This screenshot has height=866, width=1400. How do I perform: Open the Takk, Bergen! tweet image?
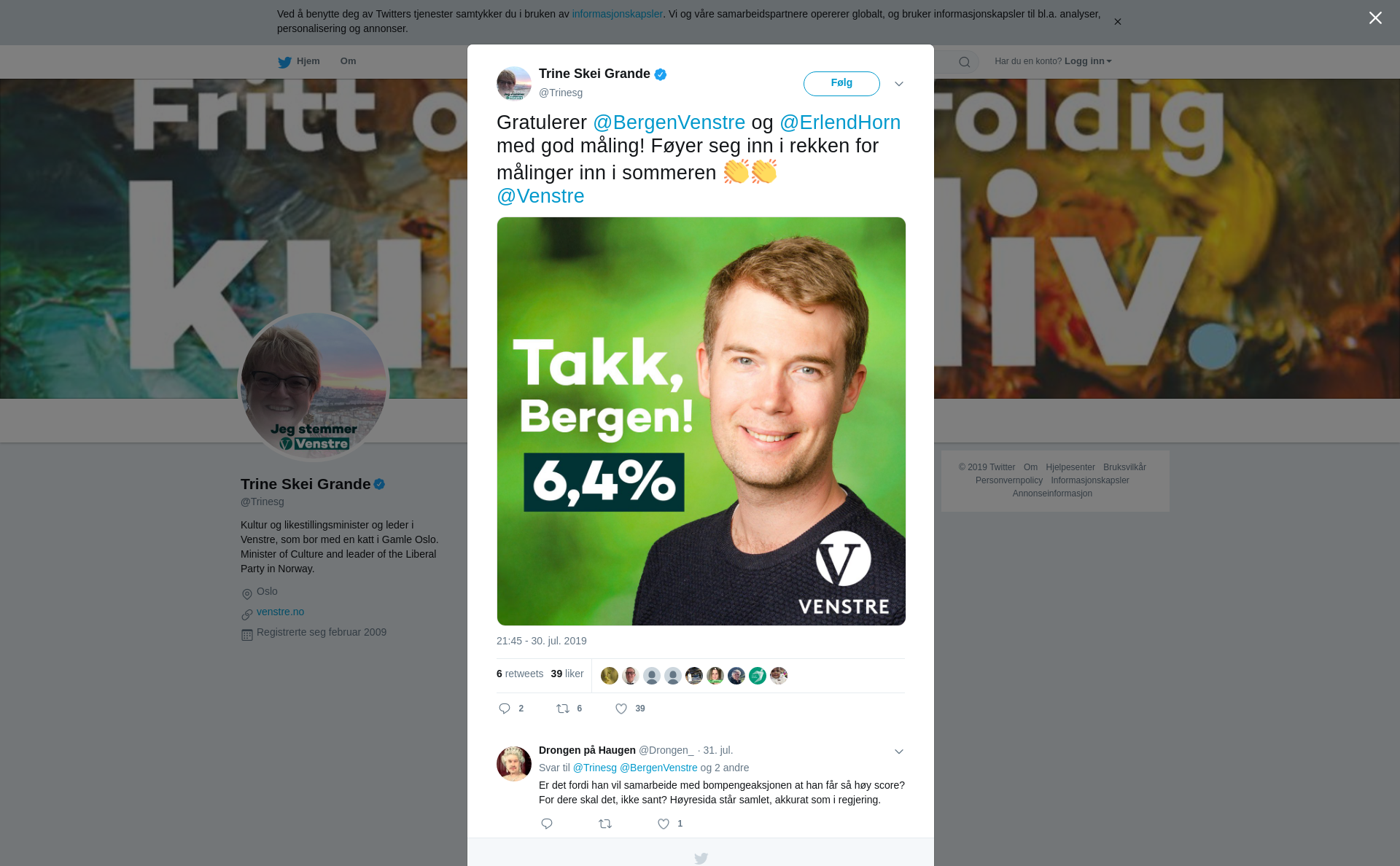tap(701, 421)
